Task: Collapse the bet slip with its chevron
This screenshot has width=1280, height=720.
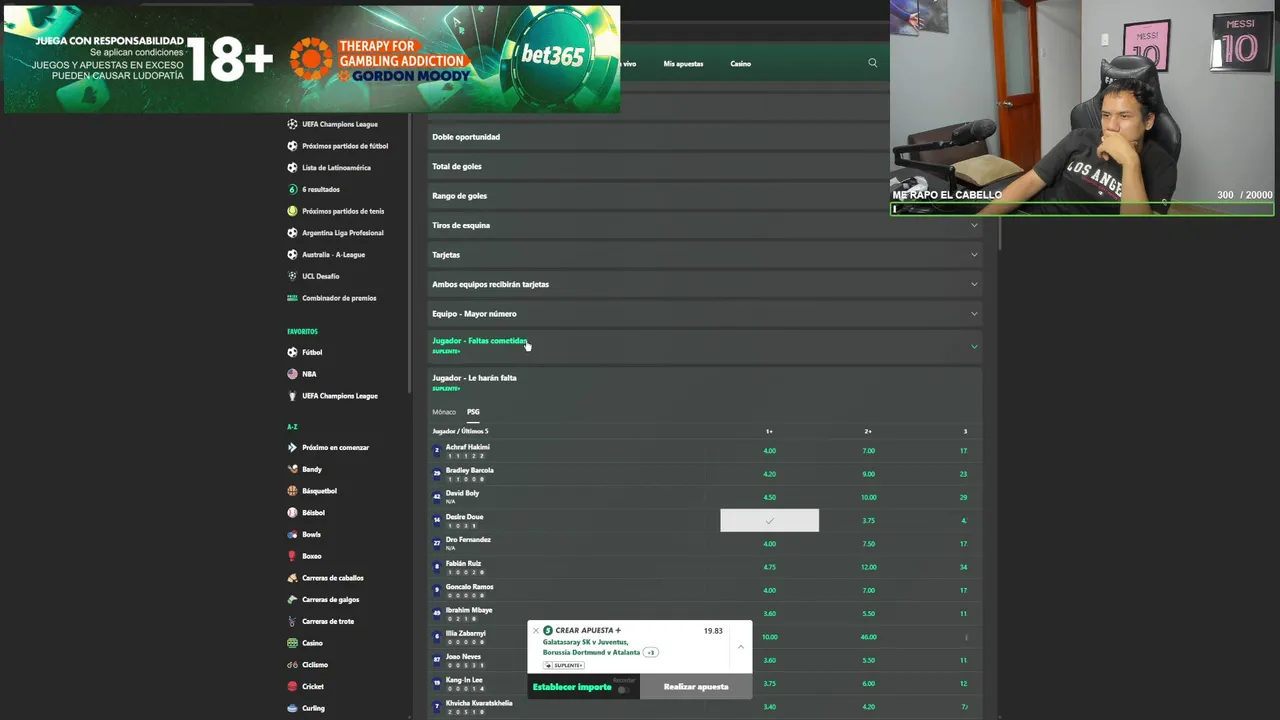Action: pos(740,647)
